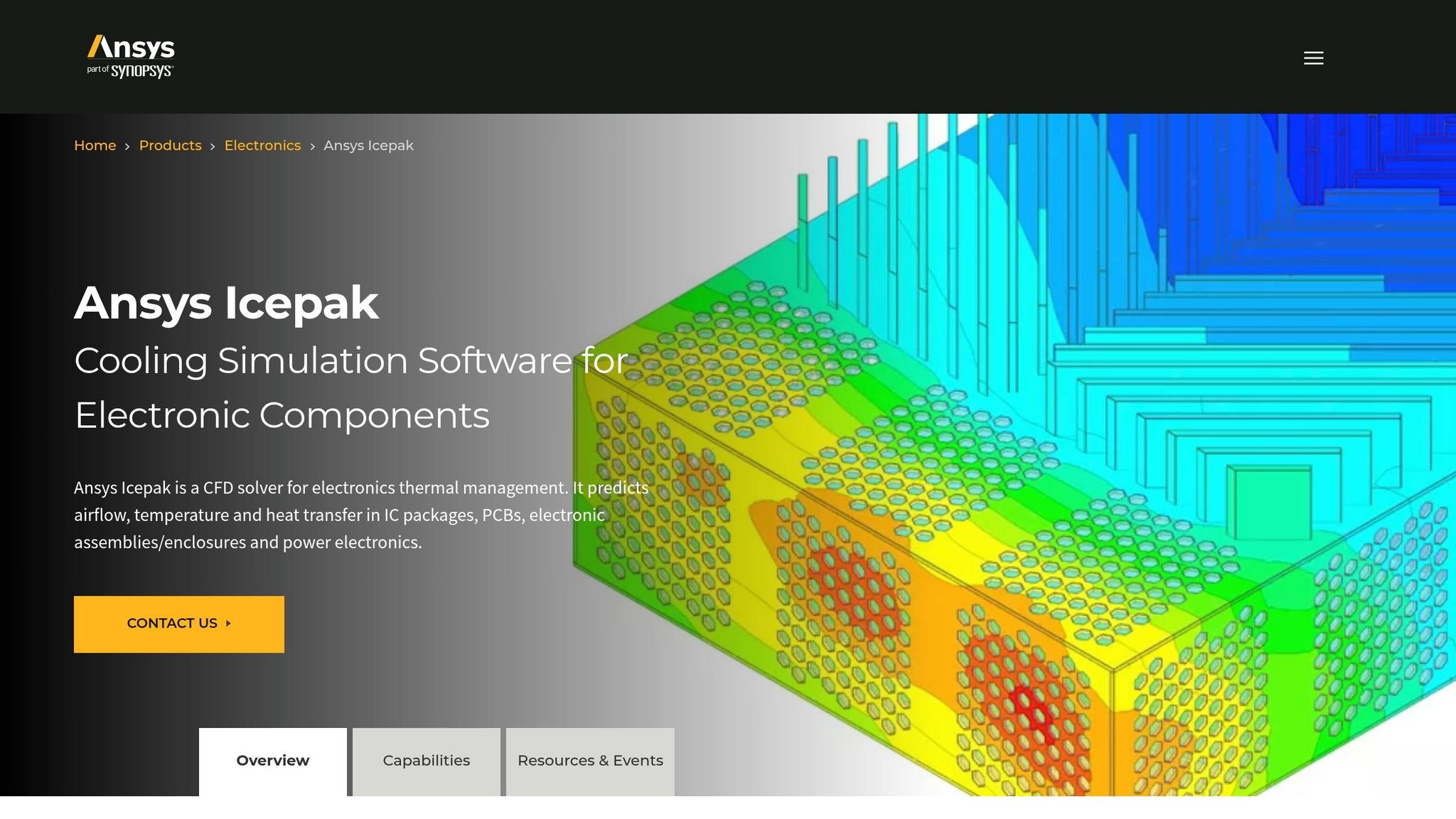Go to Home in breadcrumb
The height and width of the screenshot is (819, 1456).
coord(95,145)
